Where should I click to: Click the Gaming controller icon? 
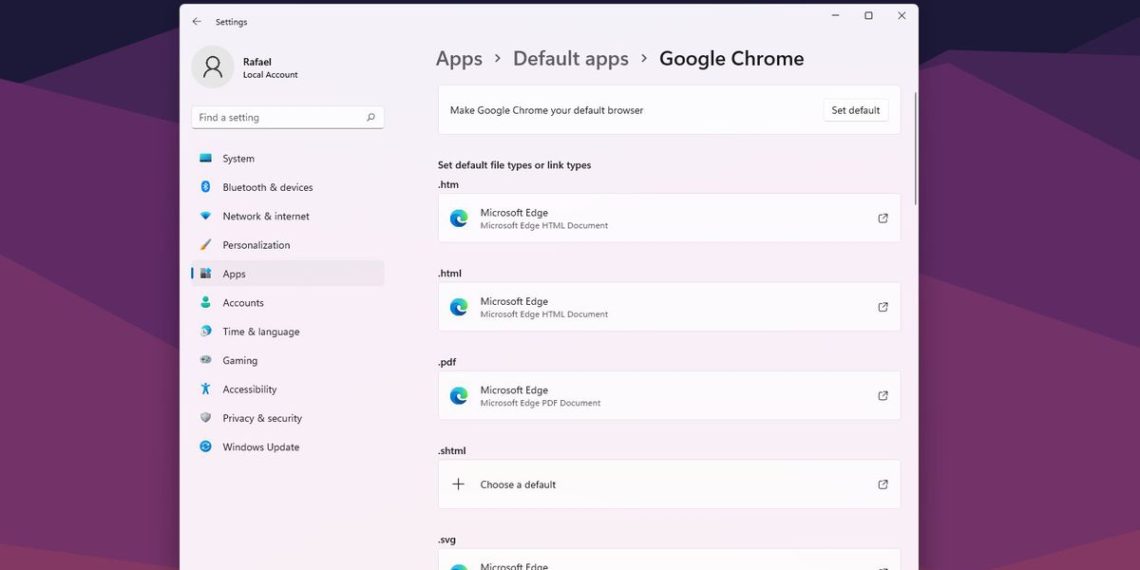(x=206, y=360)
